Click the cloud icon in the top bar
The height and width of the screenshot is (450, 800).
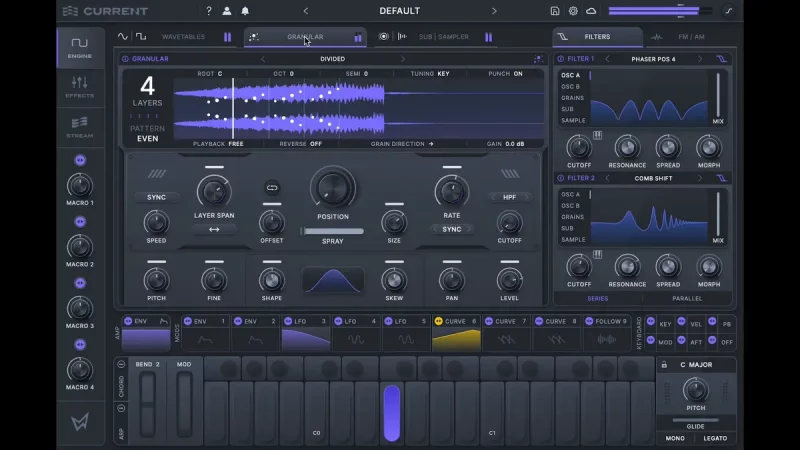pyautogui.click(x=591, y=11)
